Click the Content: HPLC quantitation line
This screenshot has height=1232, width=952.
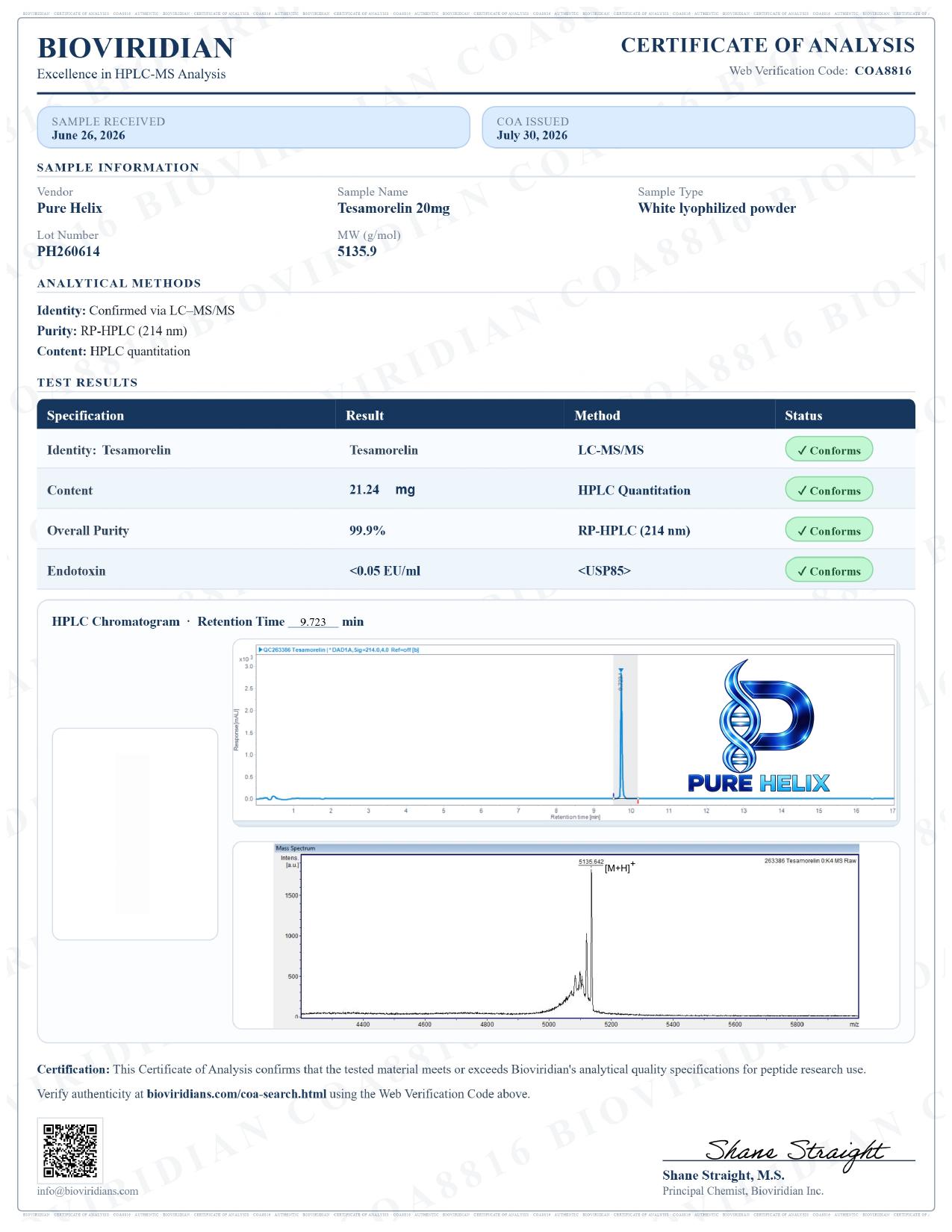(113, 351)
